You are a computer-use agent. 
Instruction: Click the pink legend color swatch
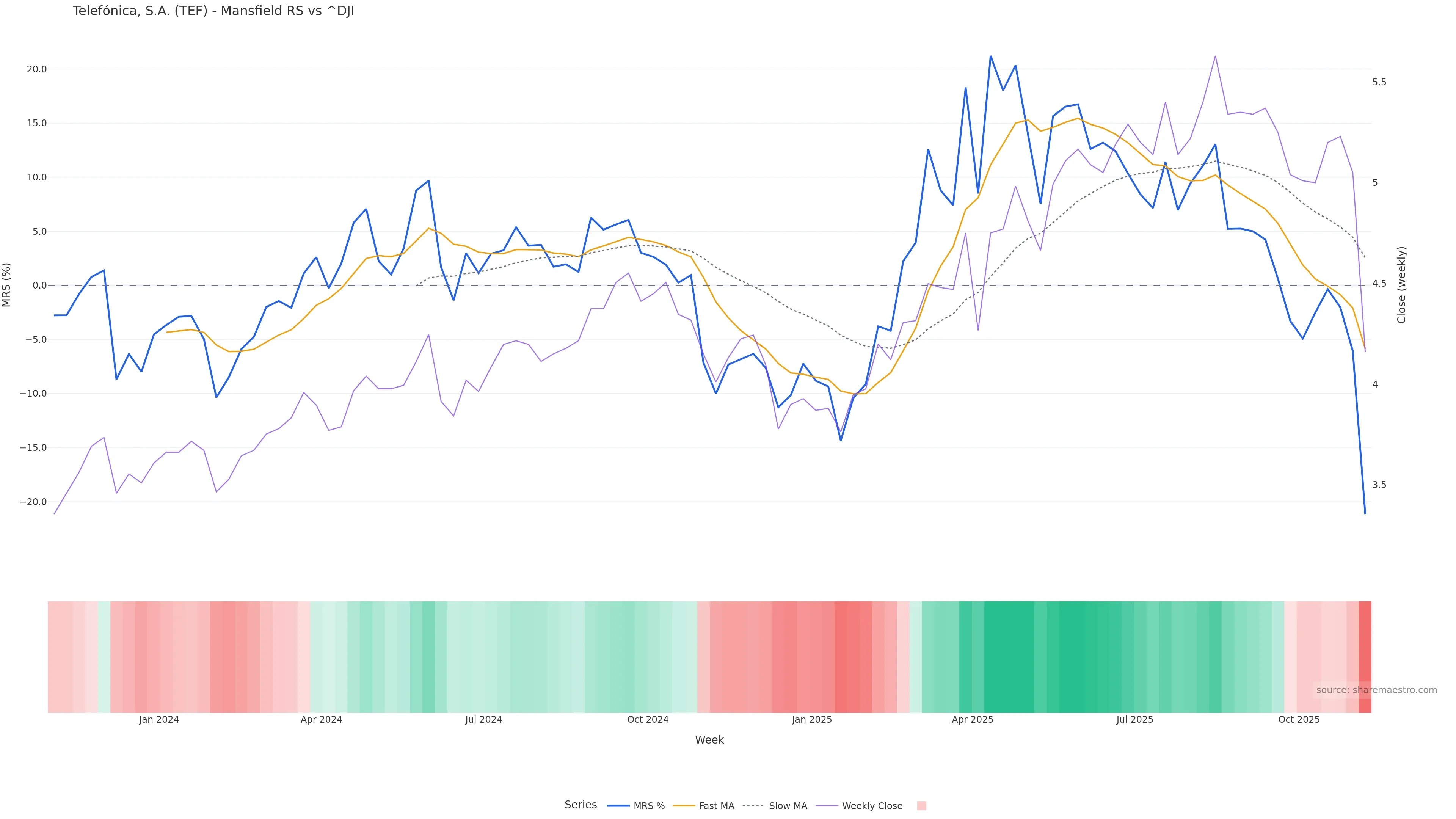coord(921,806)
